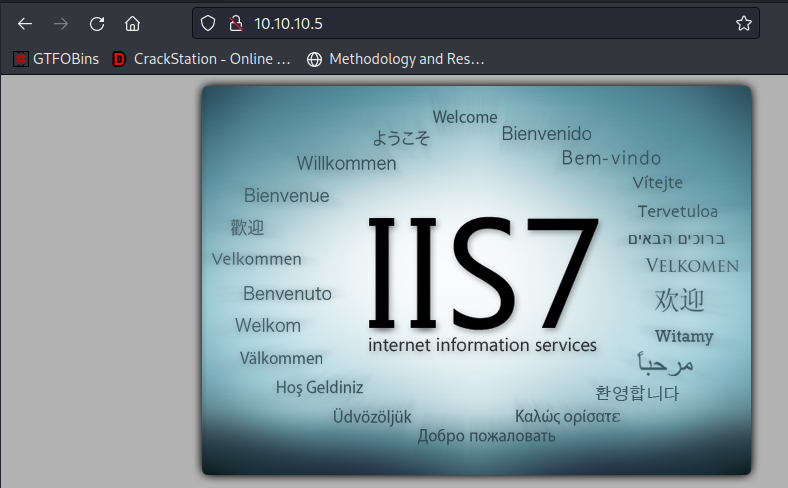Click the words "Добро пожаловать"
The width and height of the screenshot is (788, 488).
pyautogui.click(x=486, y=436)
